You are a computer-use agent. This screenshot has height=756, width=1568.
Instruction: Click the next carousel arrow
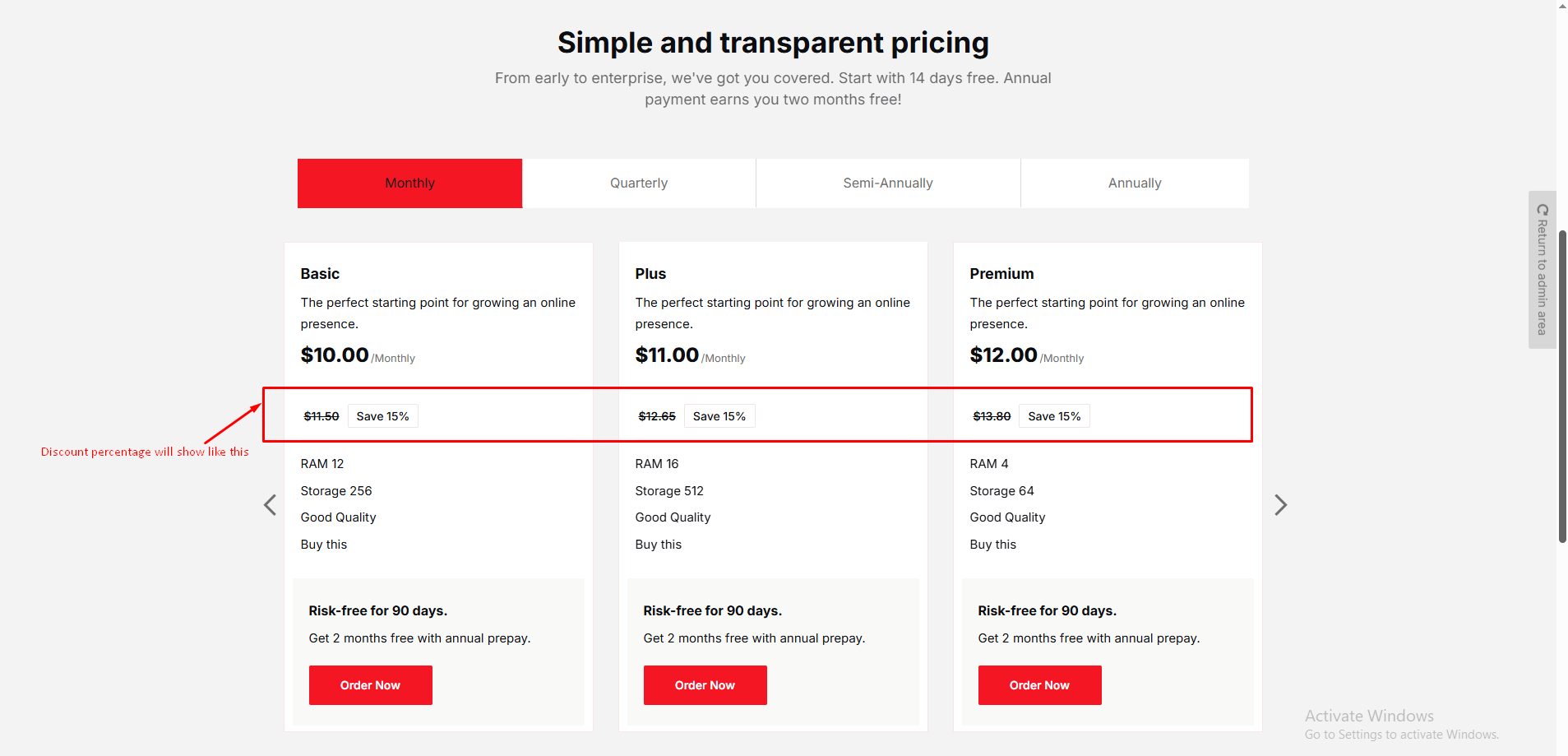point(1280,505)
